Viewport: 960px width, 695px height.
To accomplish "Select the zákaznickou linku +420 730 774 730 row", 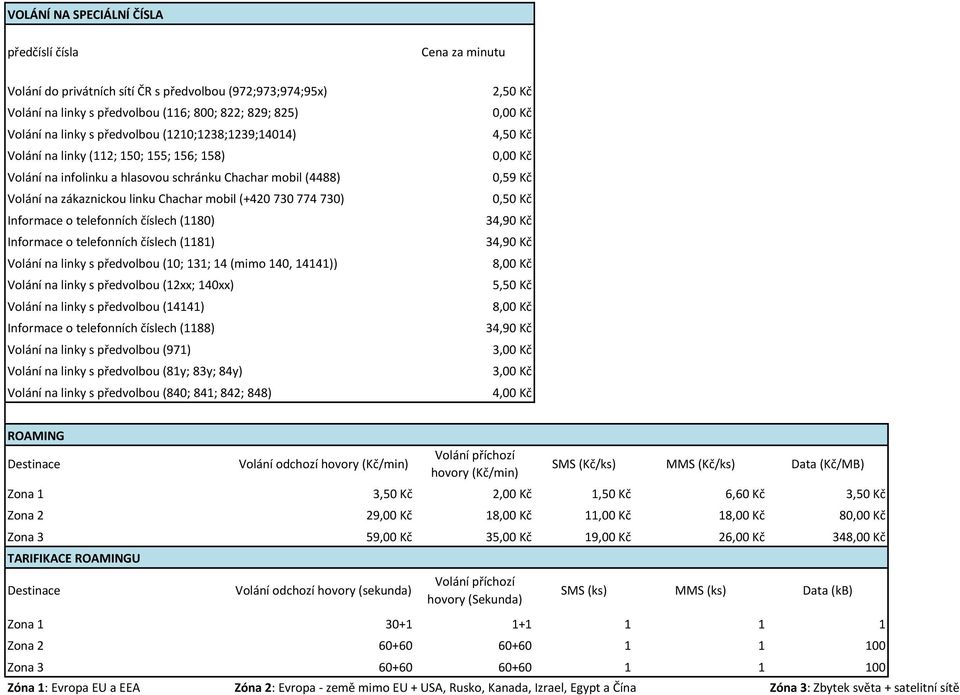I will coord(269,199).
